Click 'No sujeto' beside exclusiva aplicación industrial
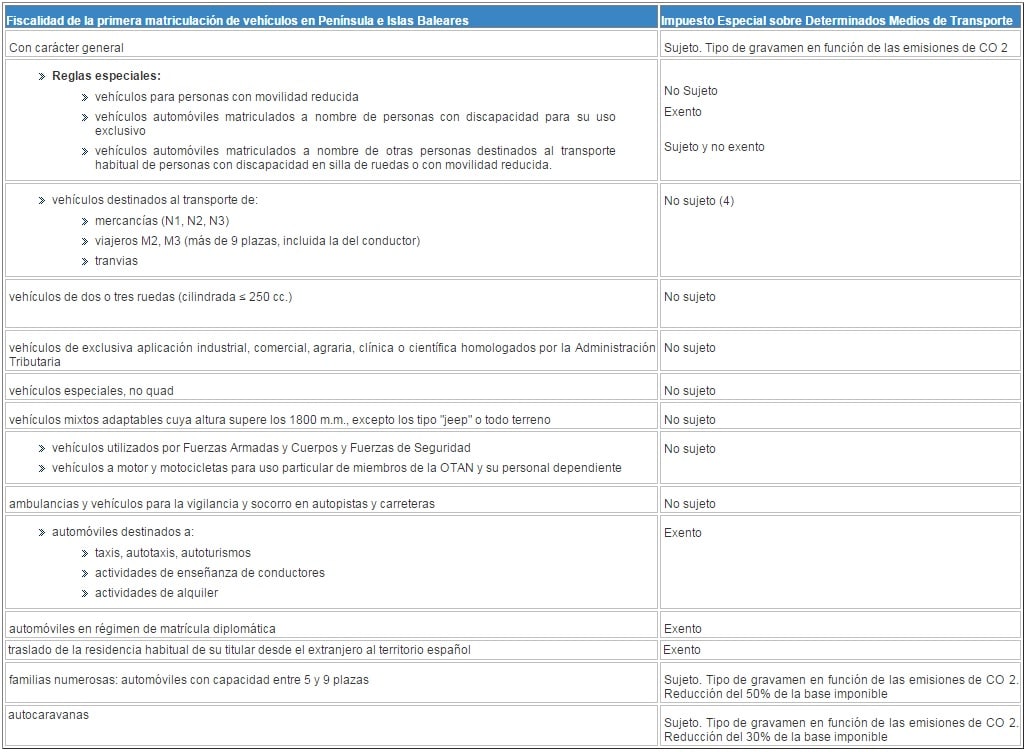1025x752 pixels. click(690, 348)
